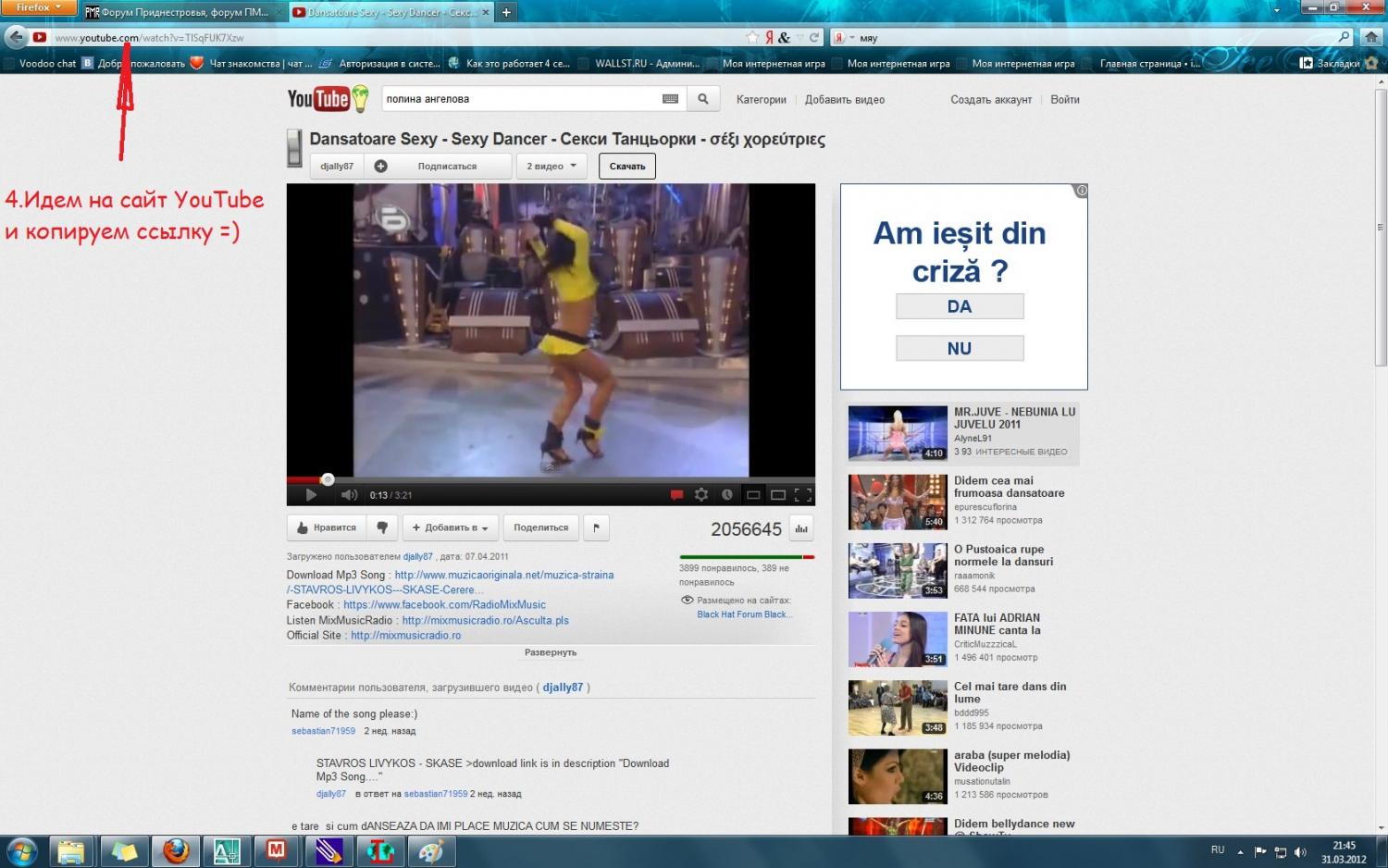The height and width of the screenshot is (868, 1388).
Task: Dislike the video with thumbs down
Action: point(382,527)
